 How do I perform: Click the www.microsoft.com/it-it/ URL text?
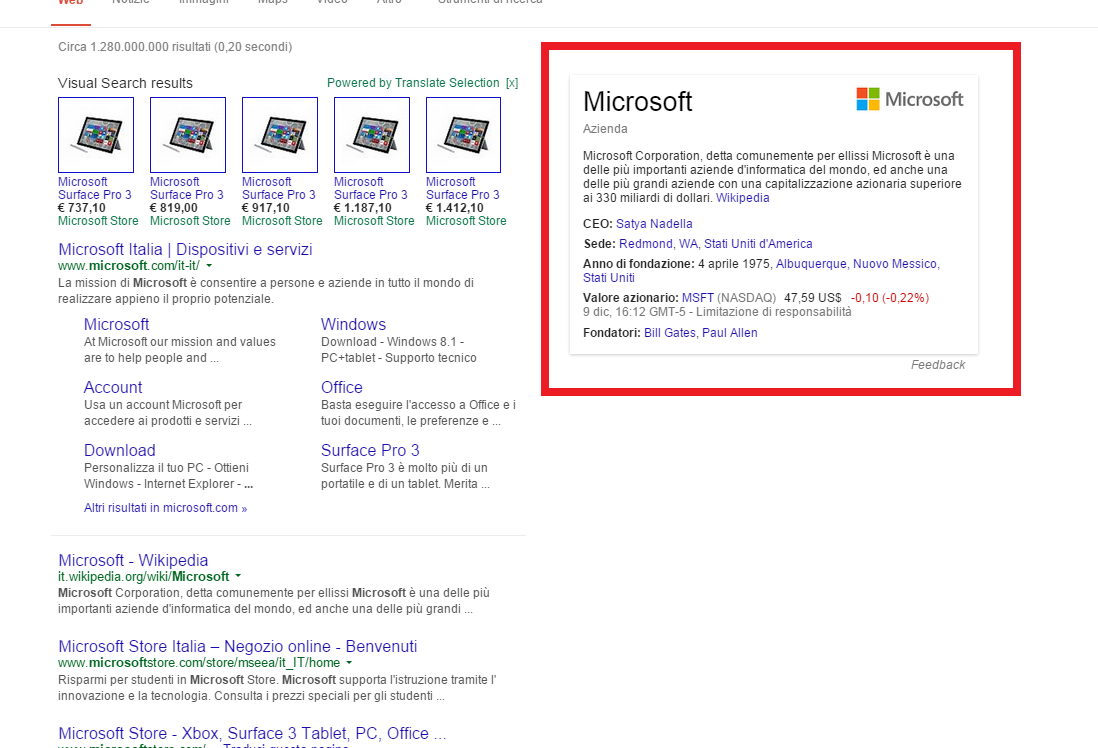click(x=129, y=265)
